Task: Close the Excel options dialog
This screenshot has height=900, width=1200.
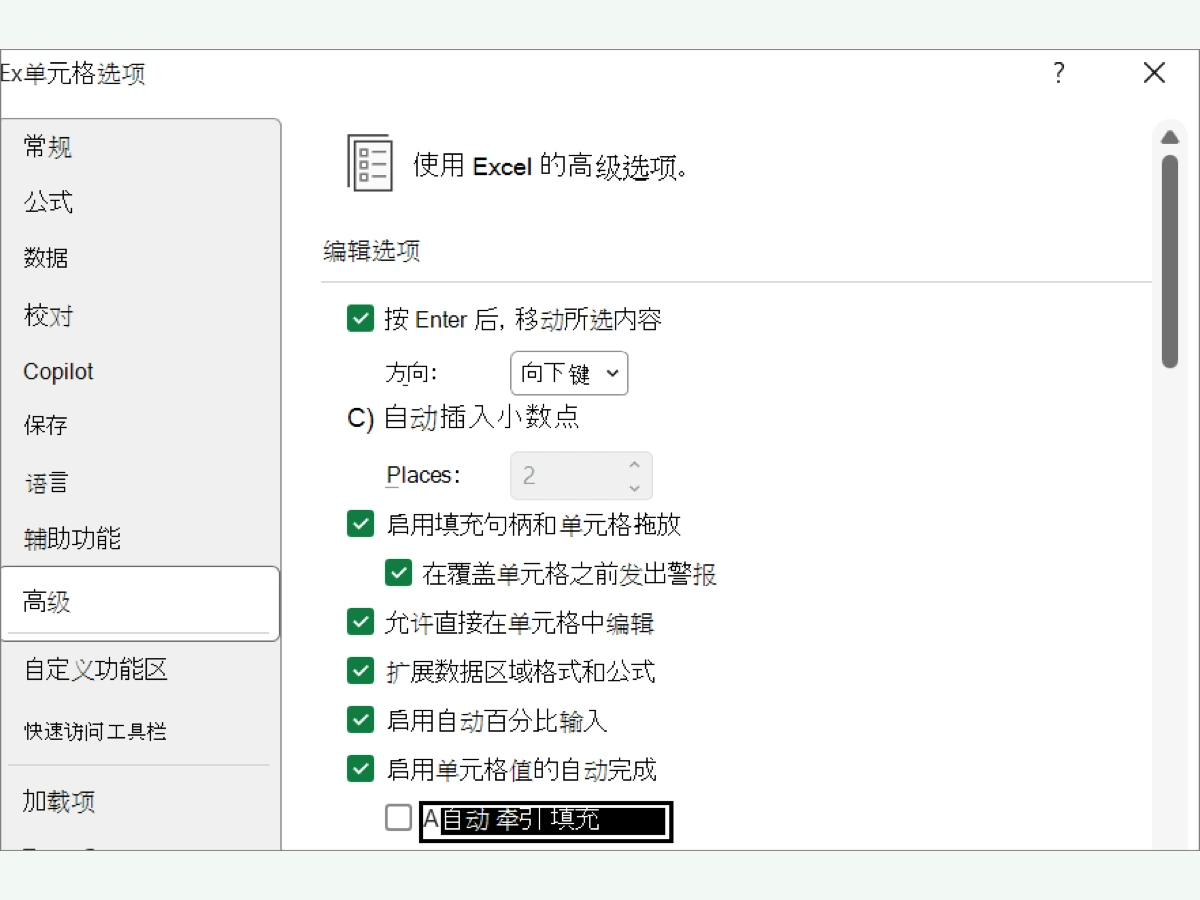Action: (x=1154, y=73)
